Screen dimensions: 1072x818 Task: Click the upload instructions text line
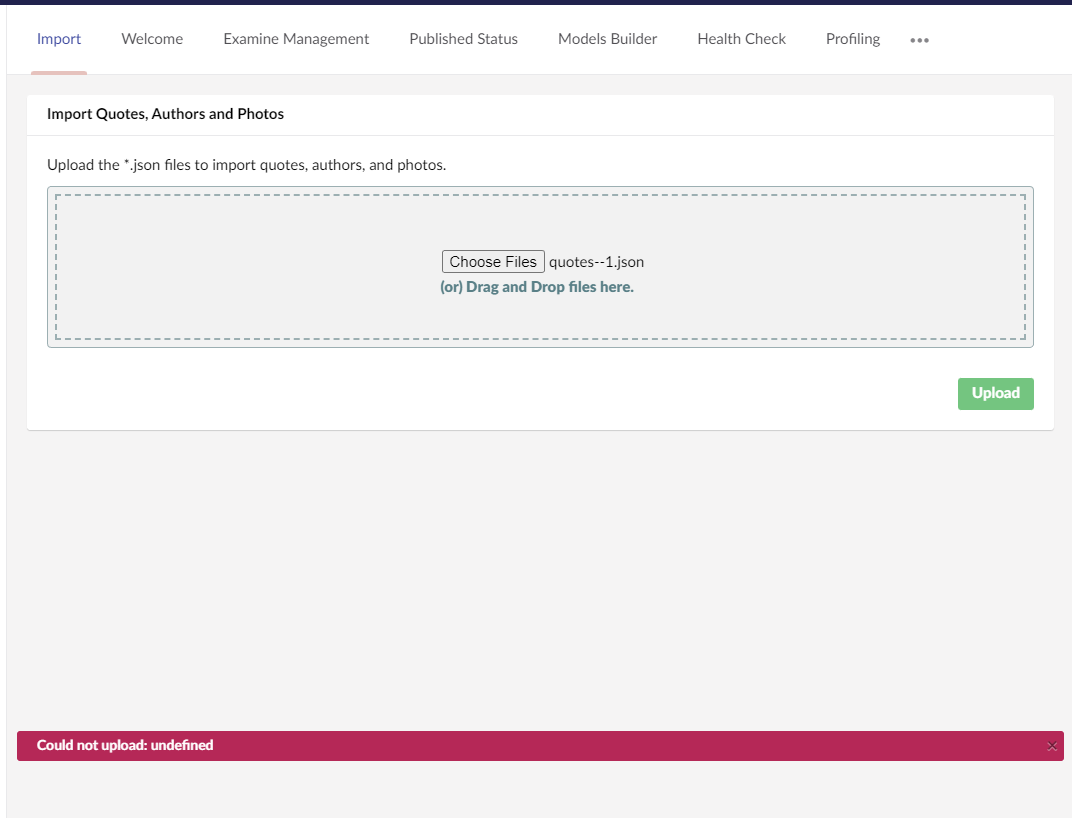(246, 165)
